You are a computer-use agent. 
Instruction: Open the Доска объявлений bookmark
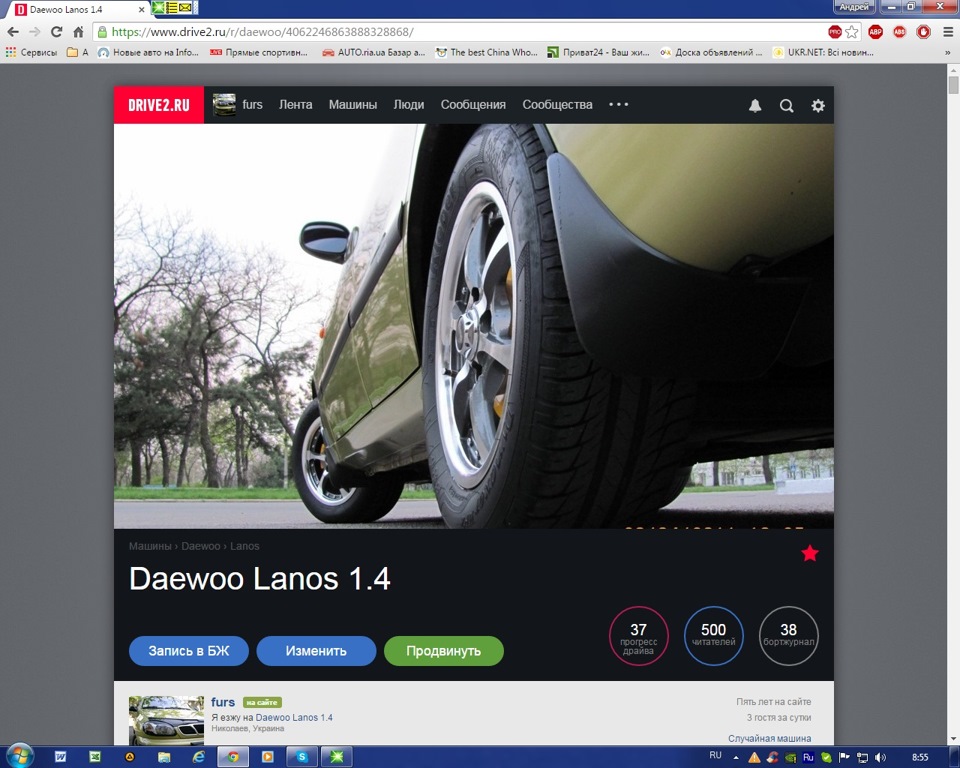tap(711, 53)
